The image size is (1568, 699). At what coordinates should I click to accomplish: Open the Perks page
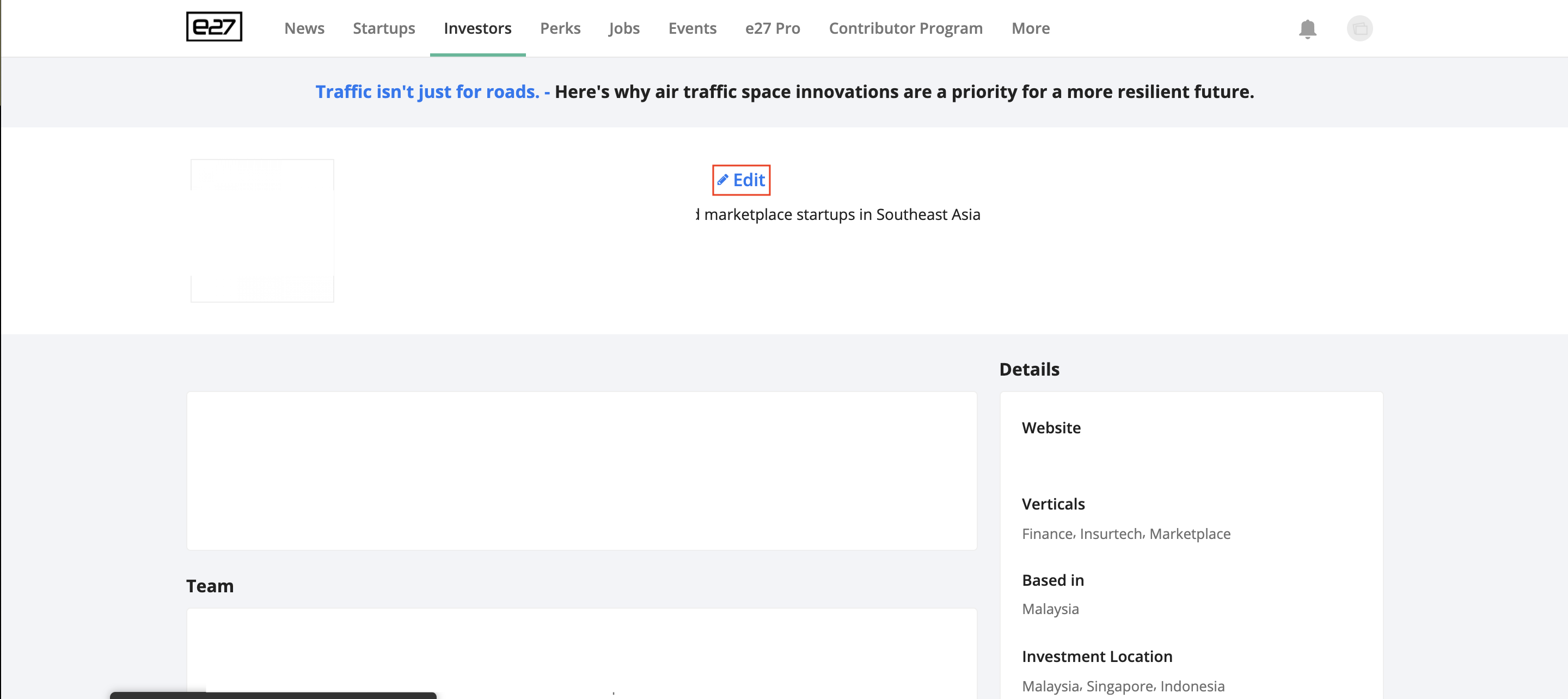pyautogui.click(x=560, y=29)
